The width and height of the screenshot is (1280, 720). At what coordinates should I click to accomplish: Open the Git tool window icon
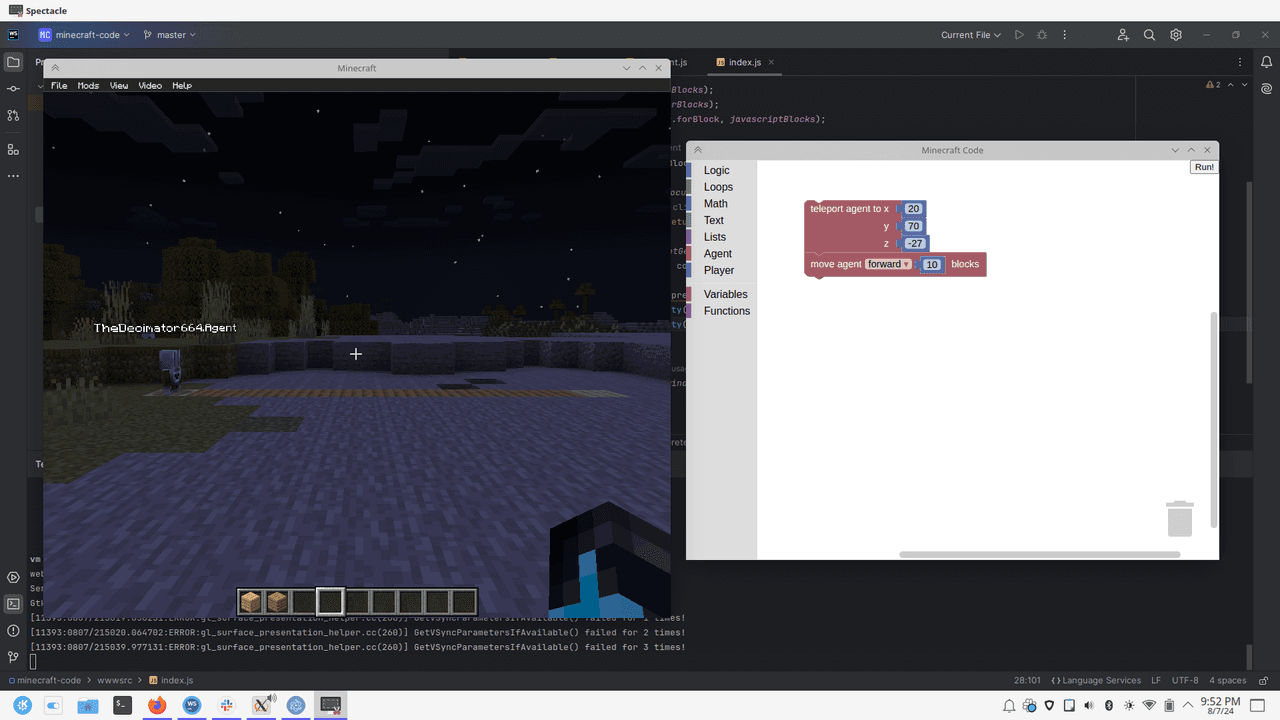click(13, 657)
